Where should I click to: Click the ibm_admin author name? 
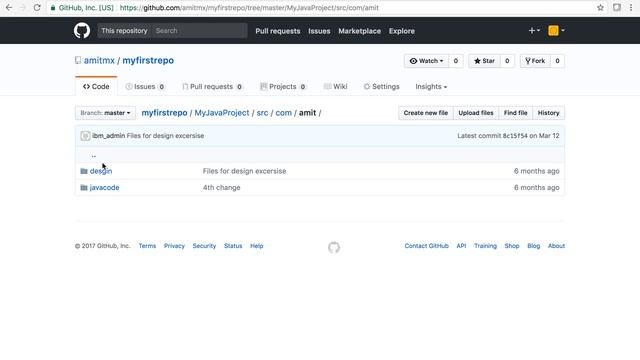109,136
